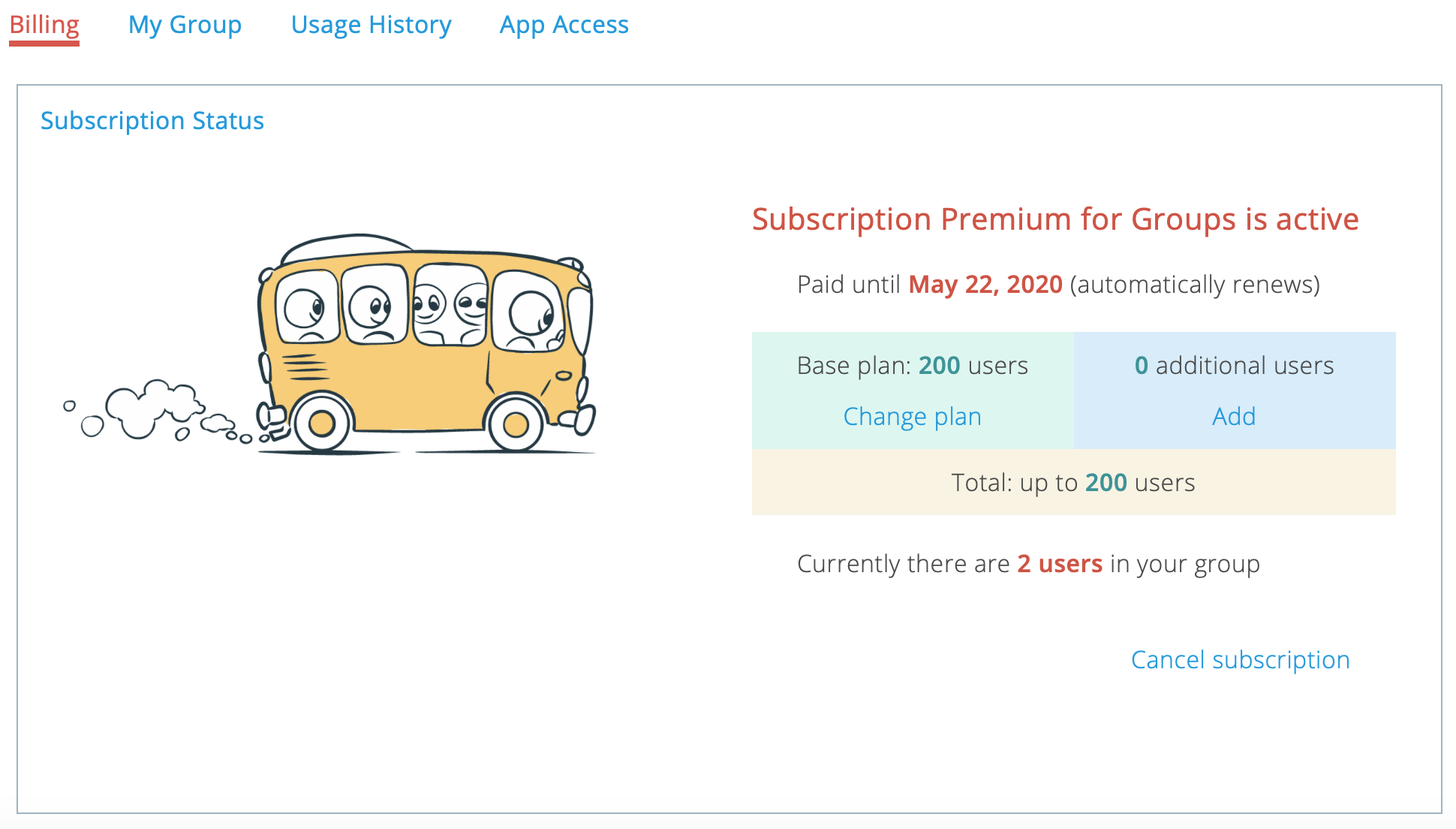Click the bus front wheel
The width and height of the screenshot is (1456, 829).
click(x=516, y=424)
